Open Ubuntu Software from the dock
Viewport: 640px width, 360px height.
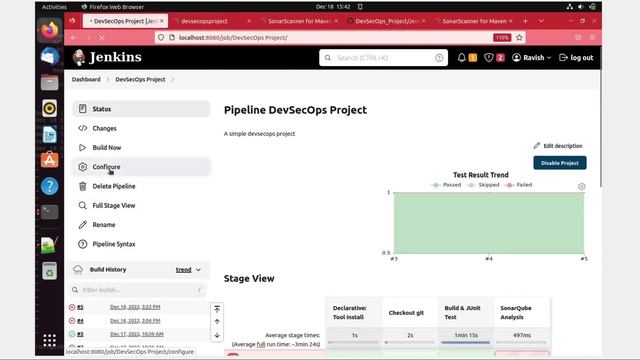coord(49,160)
